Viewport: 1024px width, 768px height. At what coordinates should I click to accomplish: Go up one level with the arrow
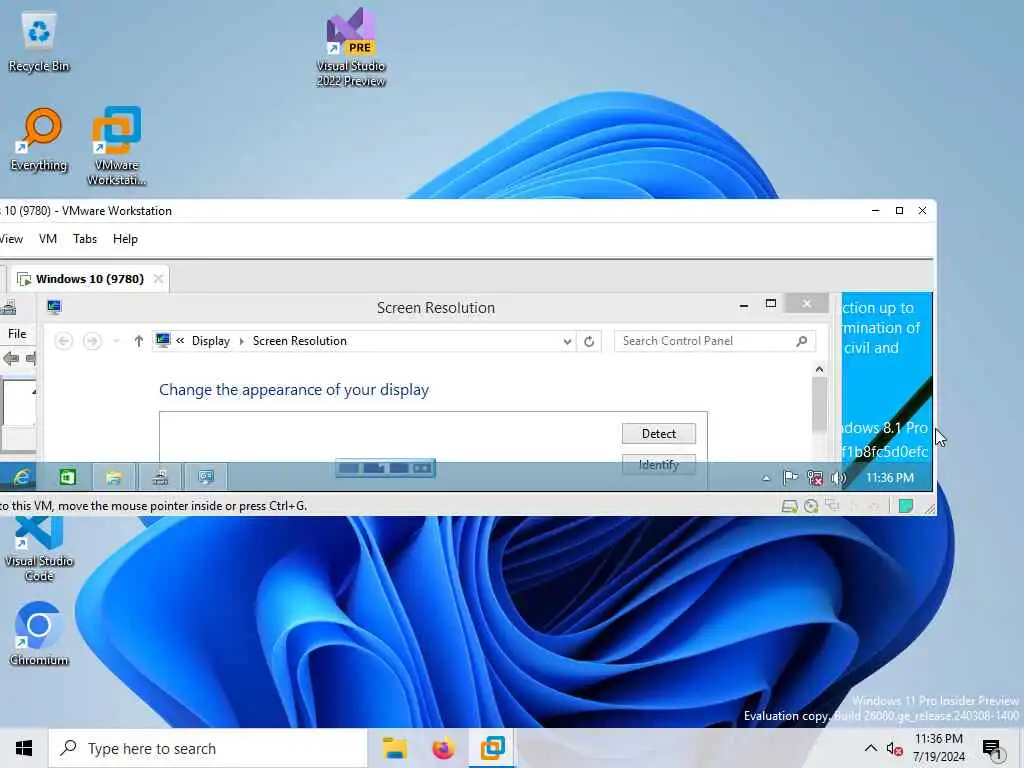(x=138, y=341)
